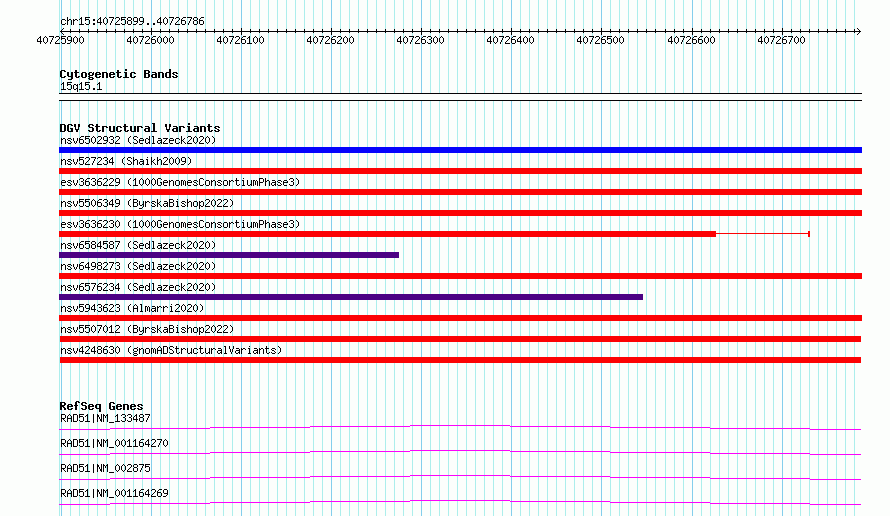Click the blue nsv6502932 variant bar
Viewport: 890px width, 516px height.
[460, 150]
